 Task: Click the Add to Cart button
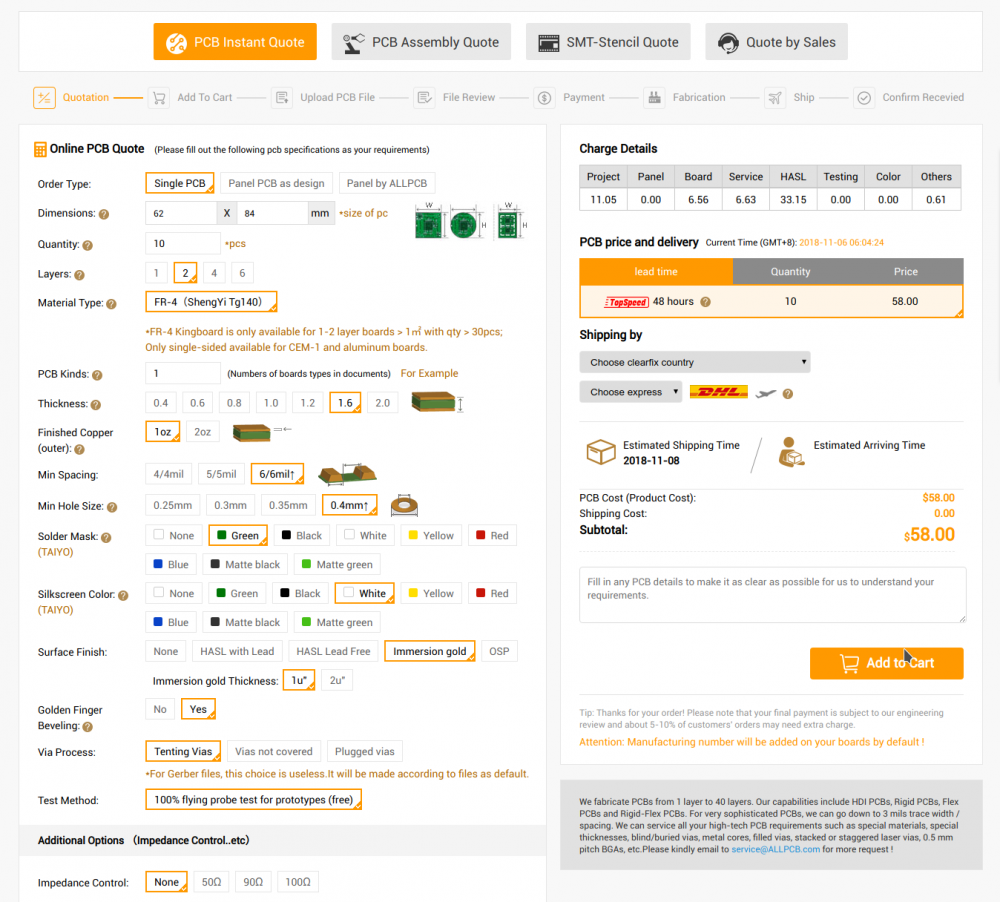click(x=886, y=663)
